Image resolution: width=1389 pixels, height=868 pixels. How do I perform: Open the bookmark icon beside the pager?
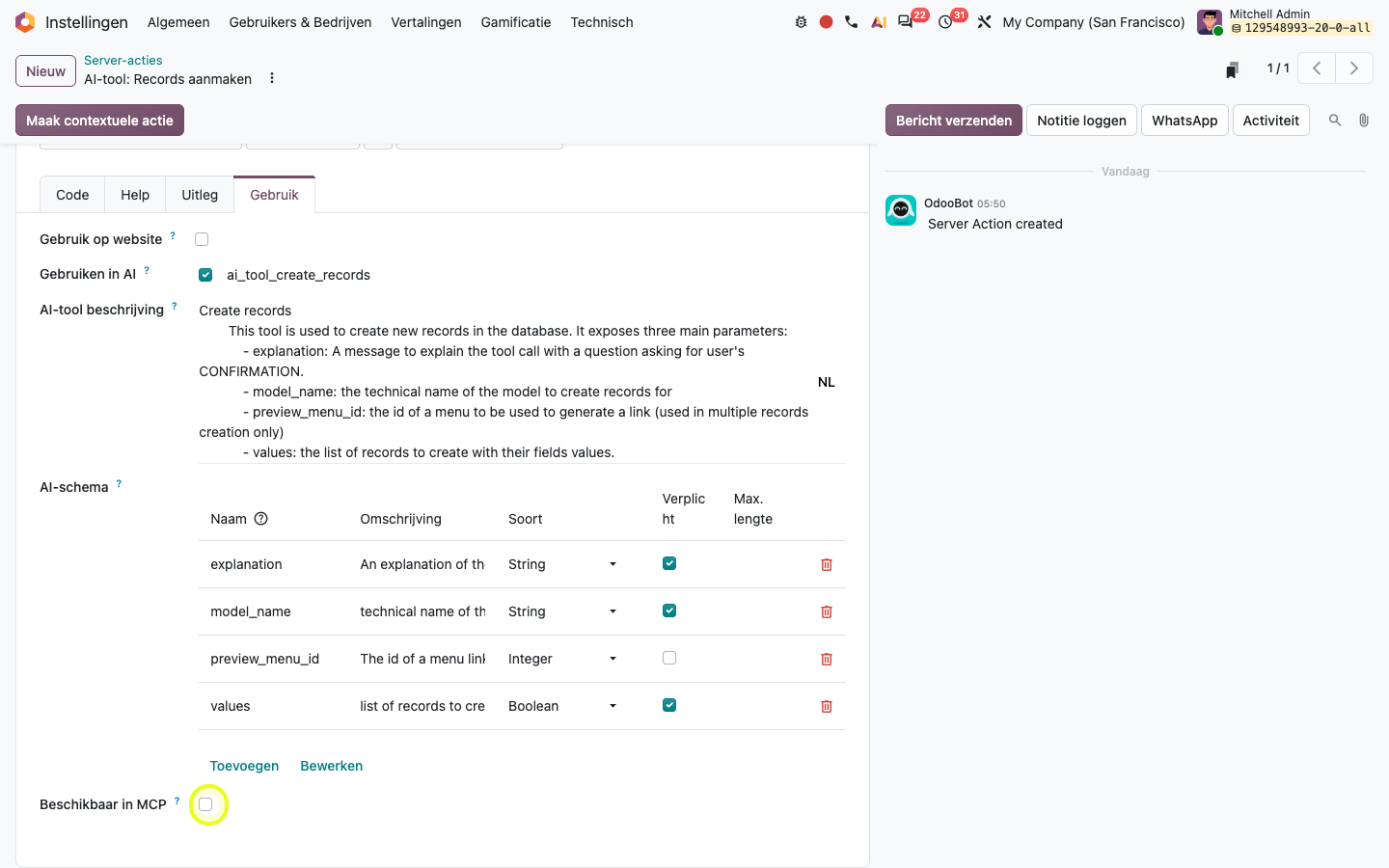coord(1232,69)
